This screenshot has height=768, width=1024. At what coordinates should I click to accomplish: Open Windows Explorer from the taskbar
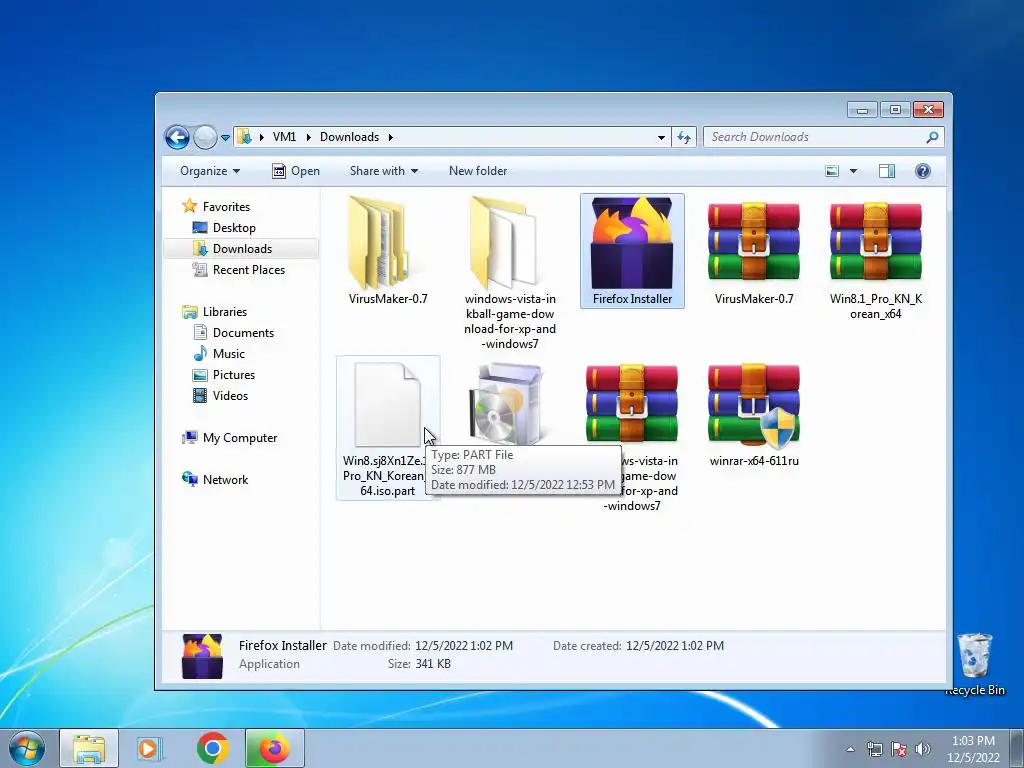click(x=89, y=748)
